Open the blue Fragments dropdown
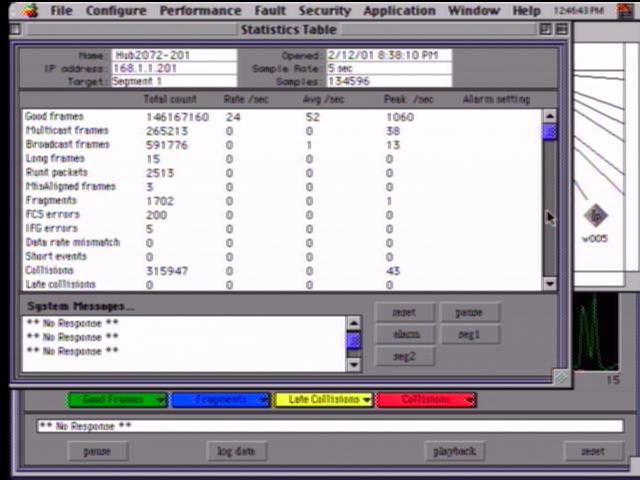 [220, 400]
